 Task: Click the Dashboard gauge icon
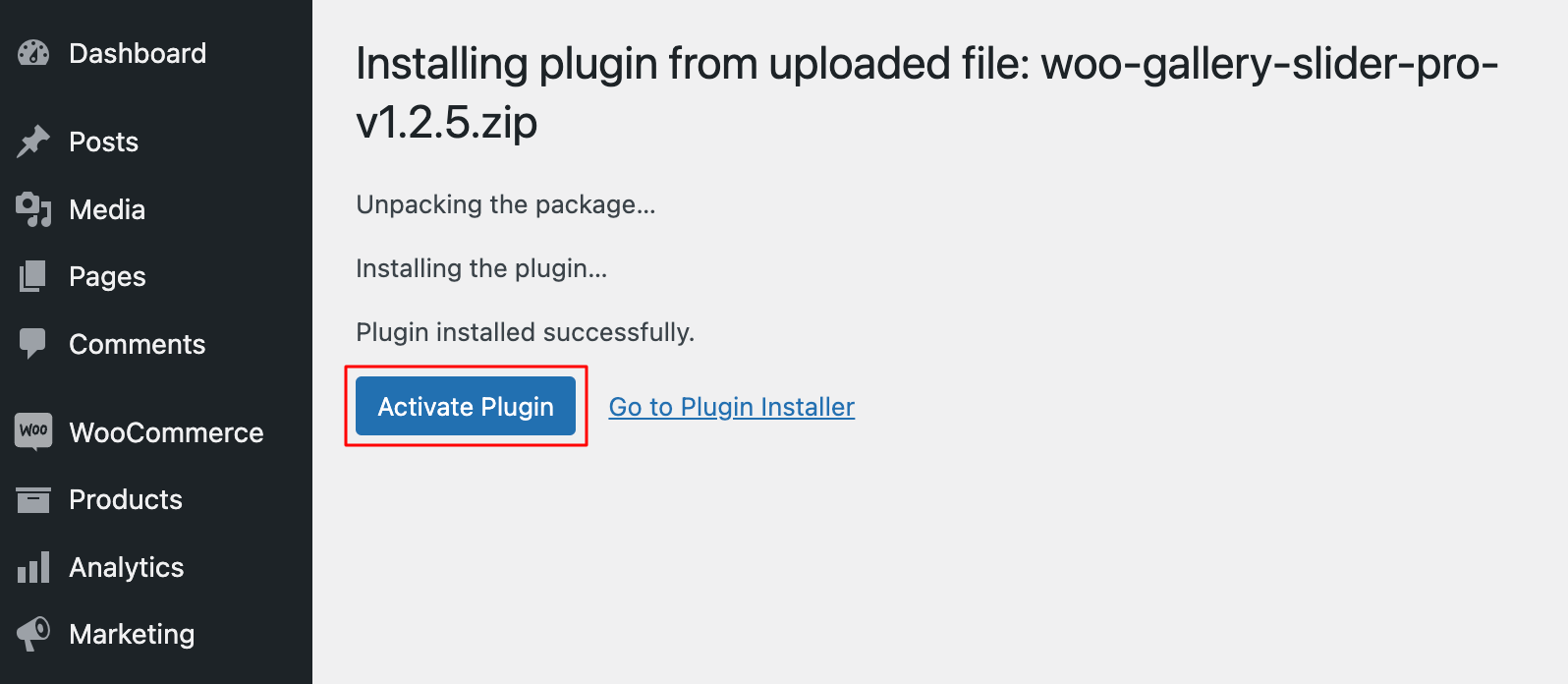click(x=33, y=53)
